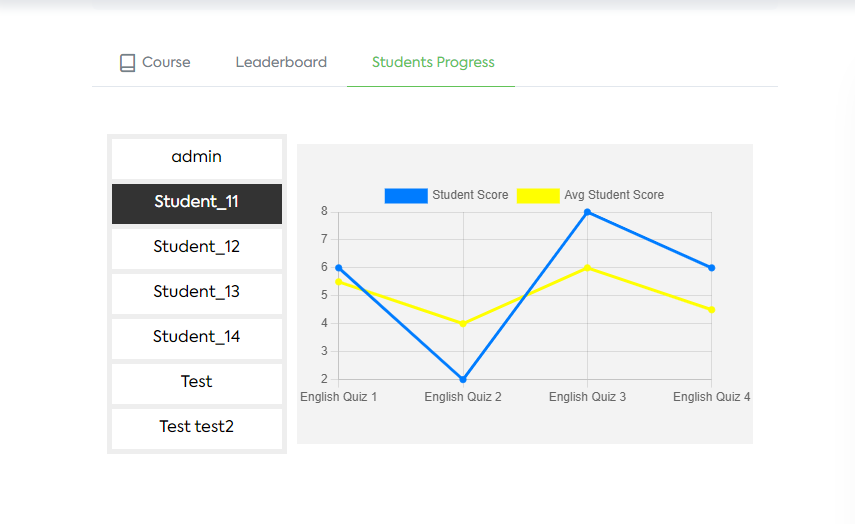Click the yellow average point at English Quiz 2
This screenshot has width=855, height=524.
click(463, 323)
